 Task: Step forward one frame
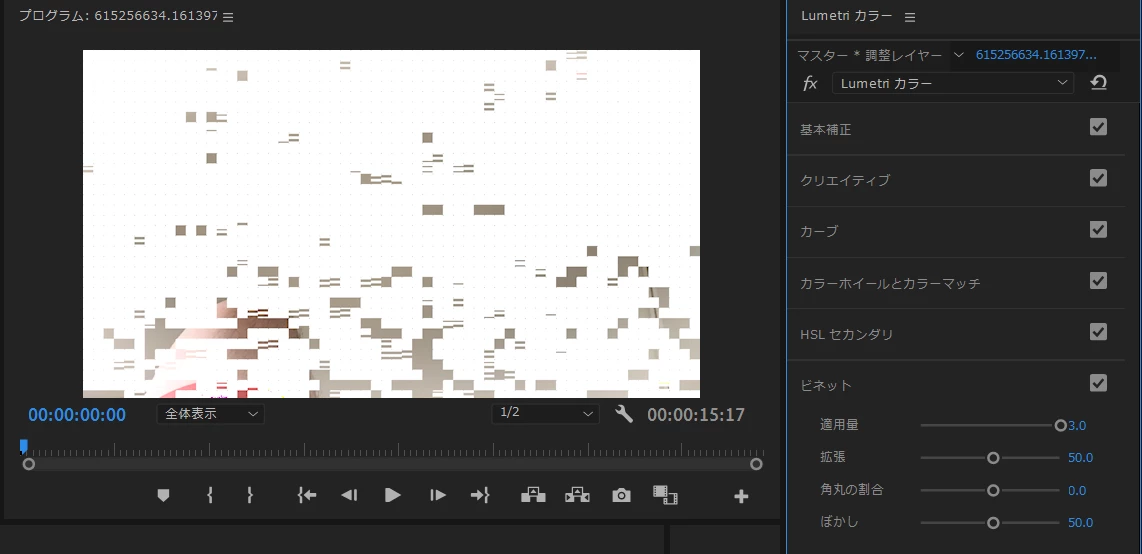click(x=438, y=496)
